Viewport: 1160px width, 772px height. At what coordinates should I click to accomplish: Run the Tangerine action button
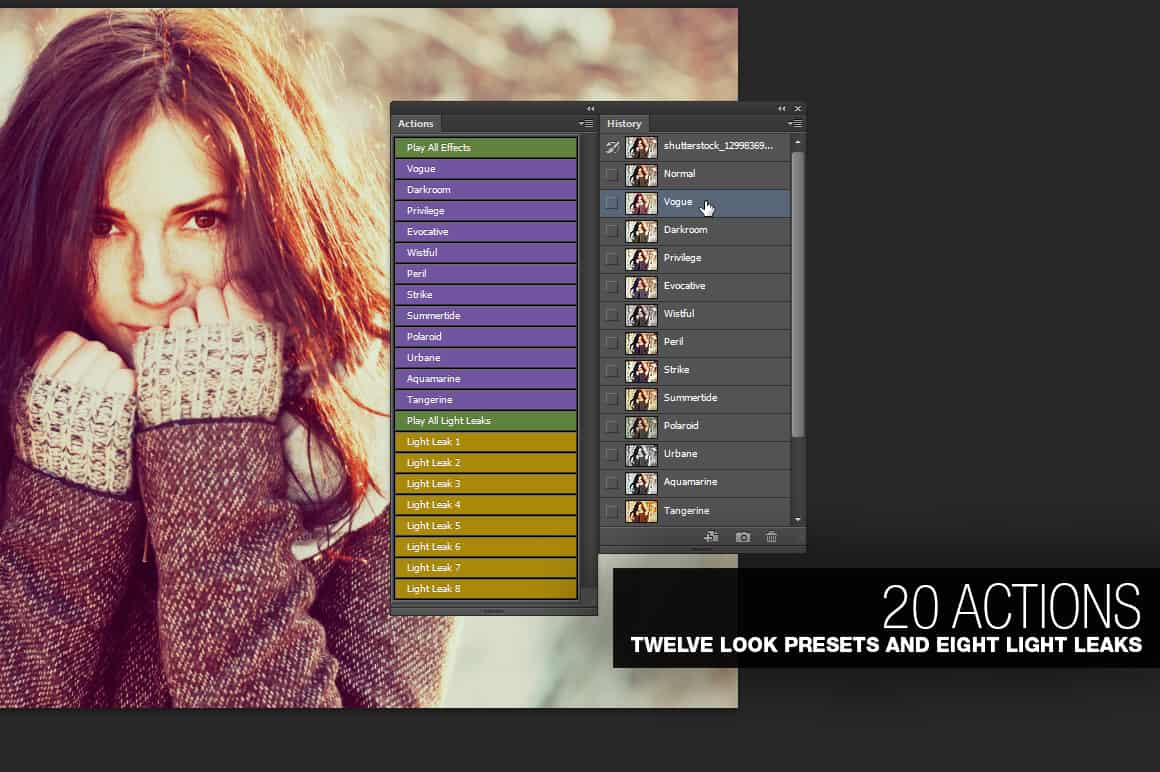[x=485, y=399]
